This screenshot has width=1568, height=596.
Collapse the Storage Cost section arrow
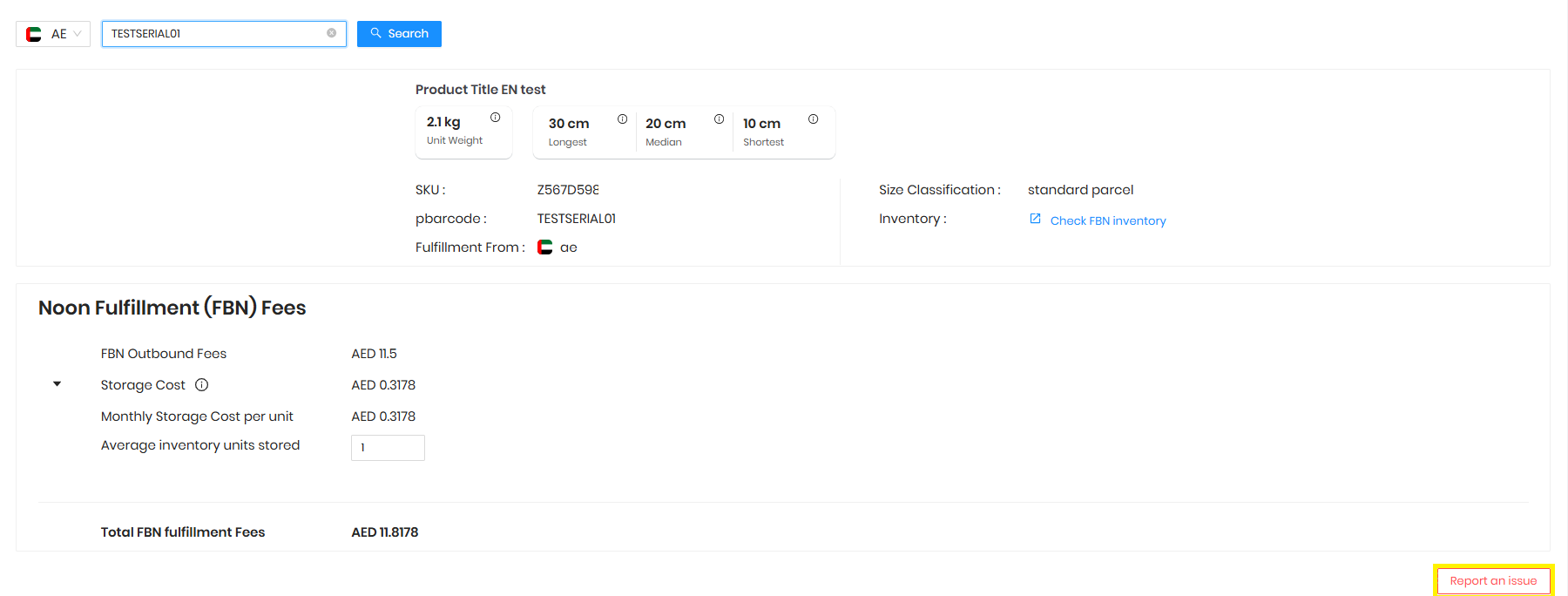coord(57,384)
